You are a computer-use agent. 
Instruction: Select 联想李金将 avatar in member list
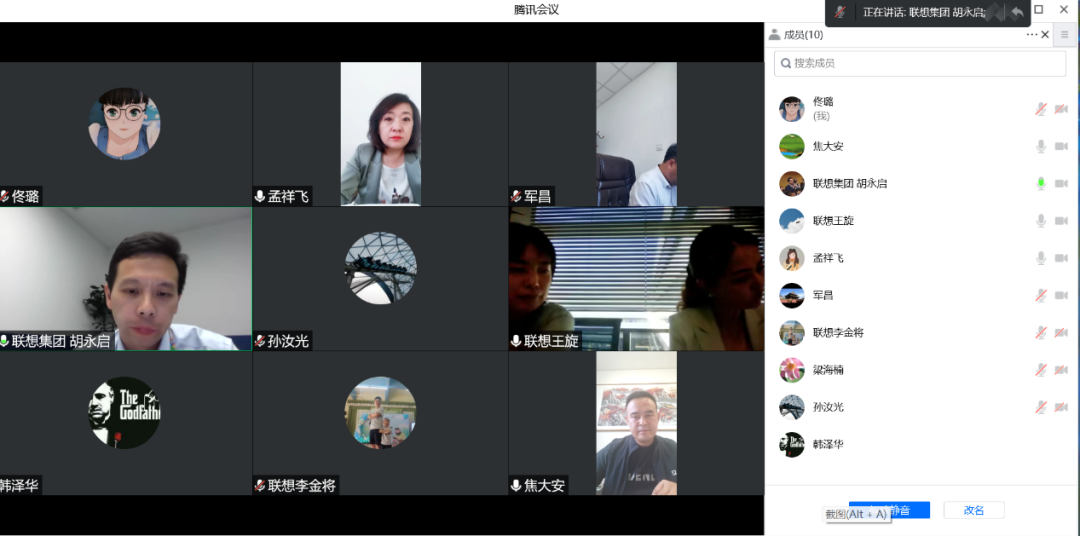(792, 332)
